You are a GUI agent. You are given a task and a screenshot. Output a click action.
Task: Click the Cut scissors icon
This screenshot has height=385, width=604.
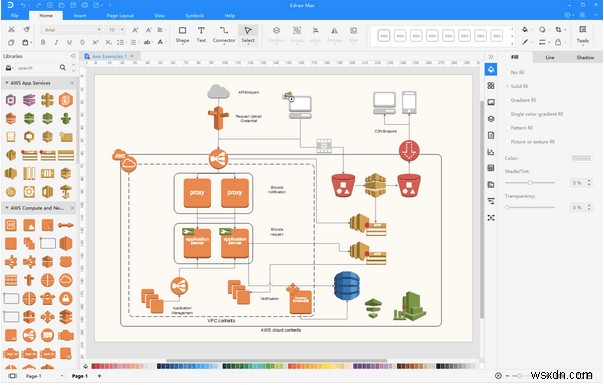click(x=12, y=30)
